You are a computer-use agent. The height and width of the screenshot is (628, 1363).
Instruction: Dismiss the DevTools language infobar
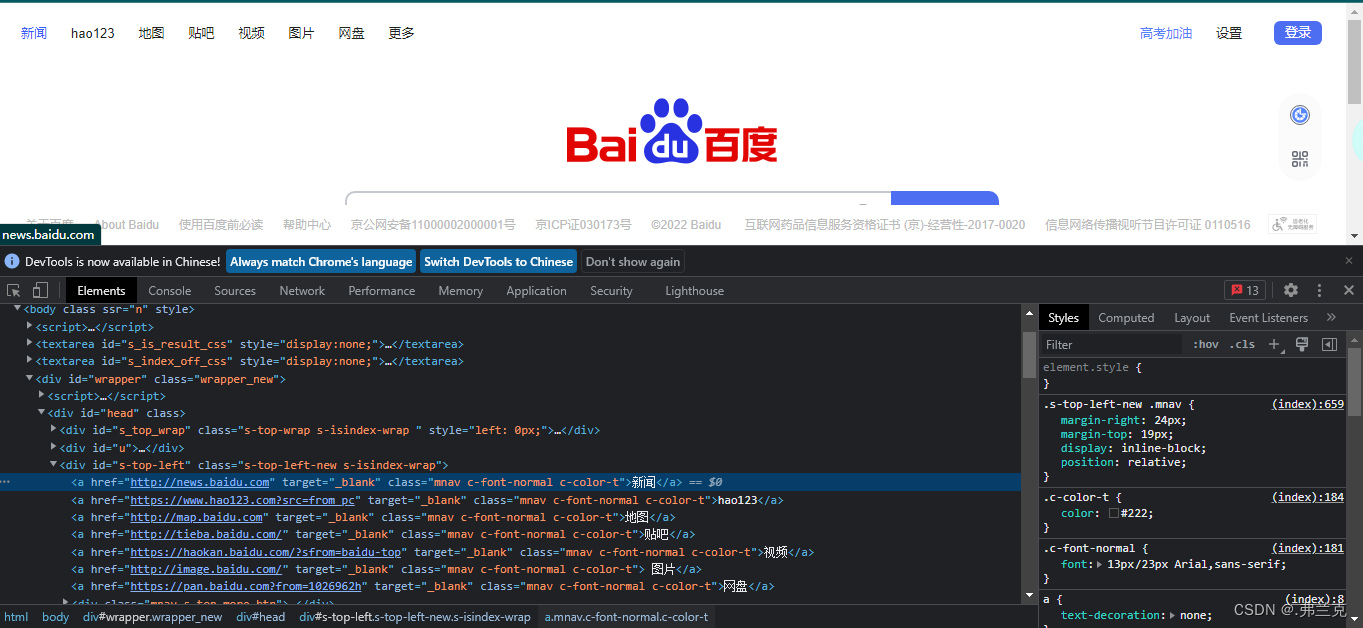pyautogui.click(x=1348, y=260)
